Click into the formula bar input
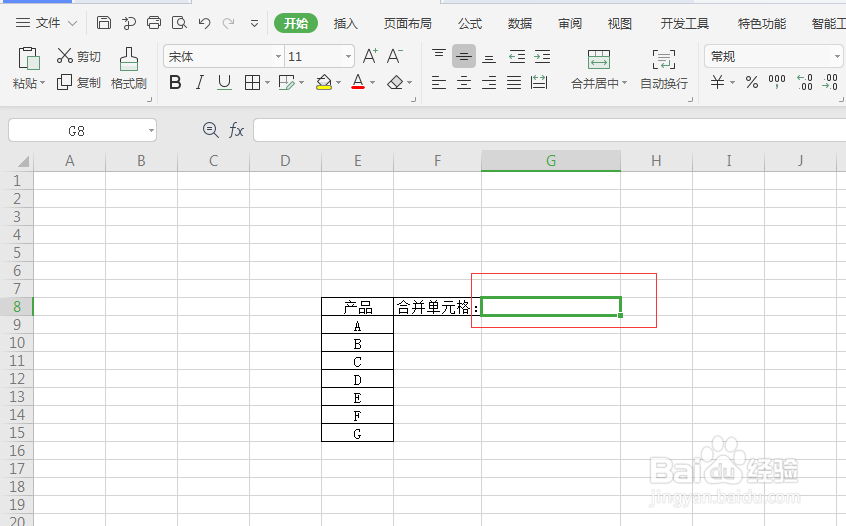Viewport: 846px width, 526px height. [x=549, y=131]
